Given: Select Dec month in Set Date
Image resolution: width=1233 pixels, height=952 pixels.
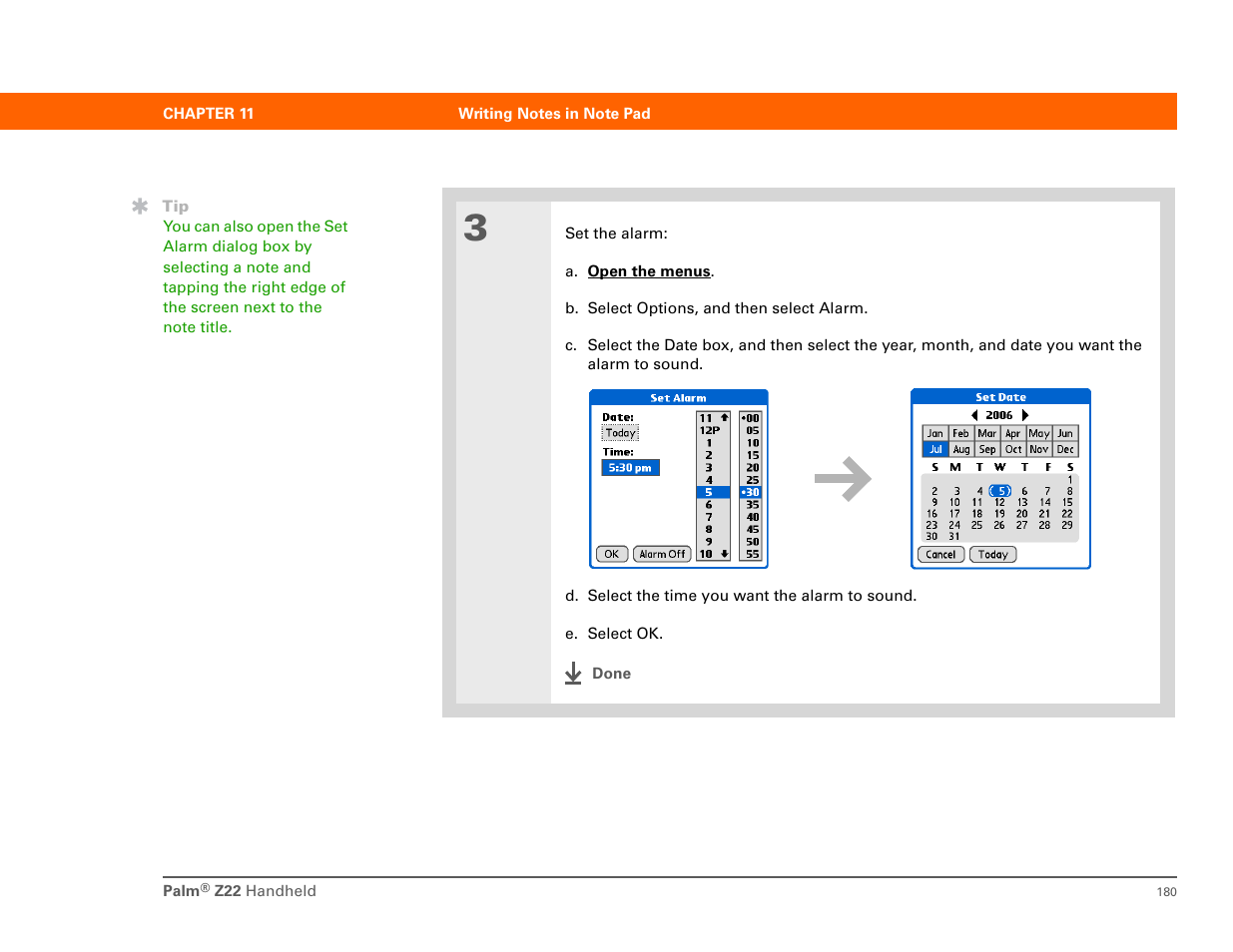Looking at the screenshot, I should pos(1065,449).
